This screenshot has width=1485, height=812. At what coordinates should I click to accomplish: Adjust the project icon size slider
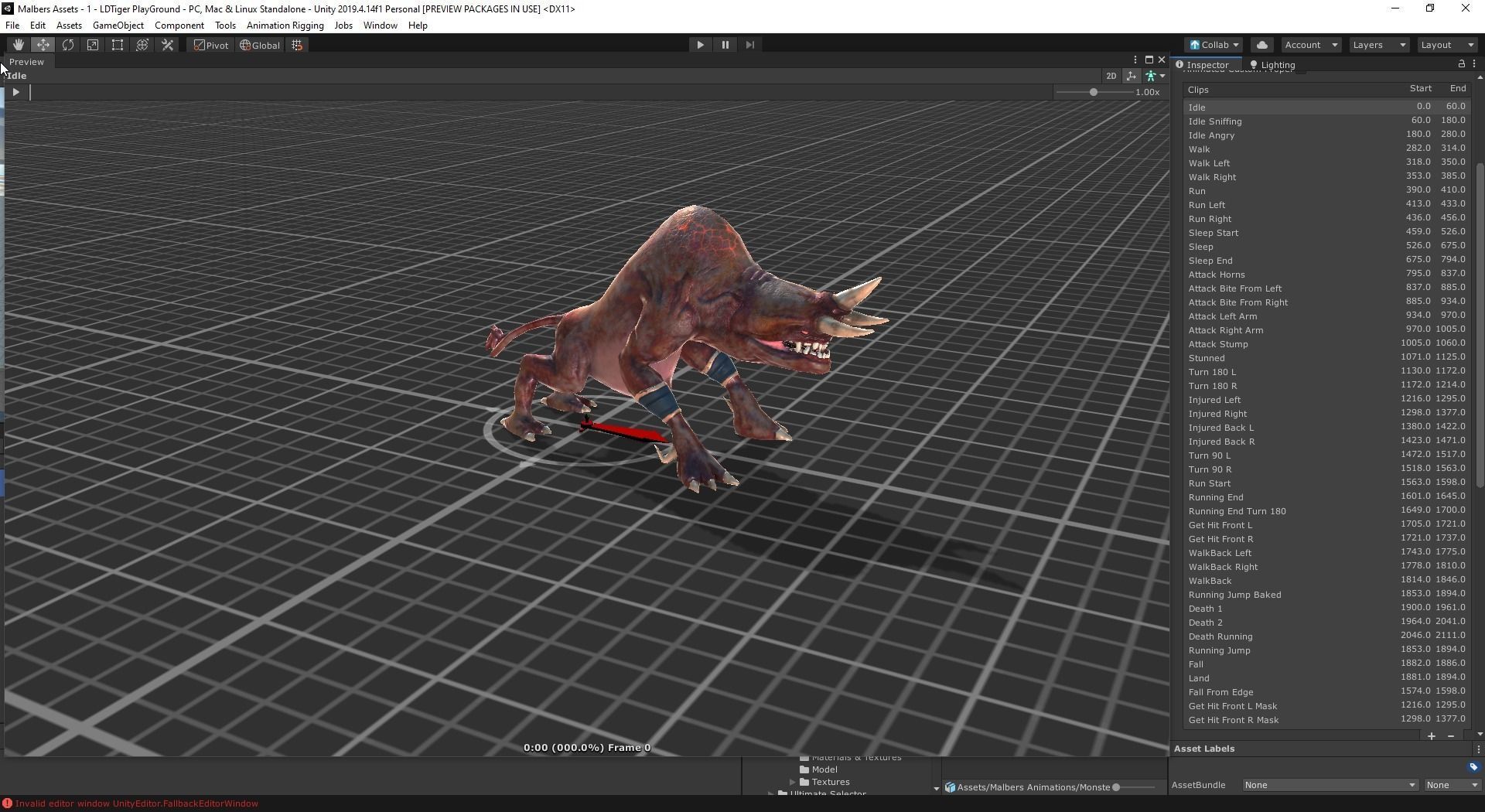(1135, 787)
